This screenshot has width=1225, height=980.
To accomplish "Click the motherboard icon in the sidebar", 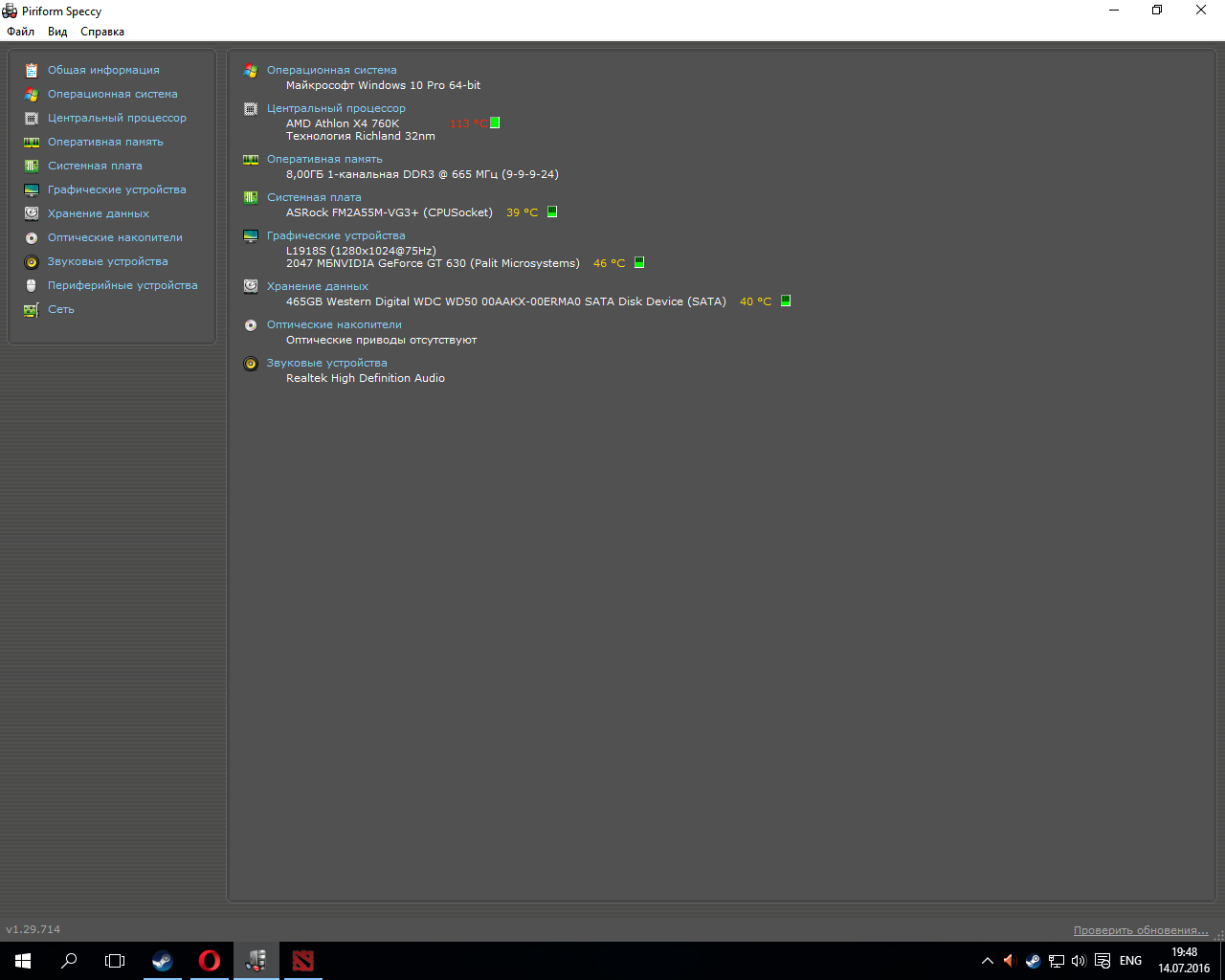I will (x=32, y=166).
